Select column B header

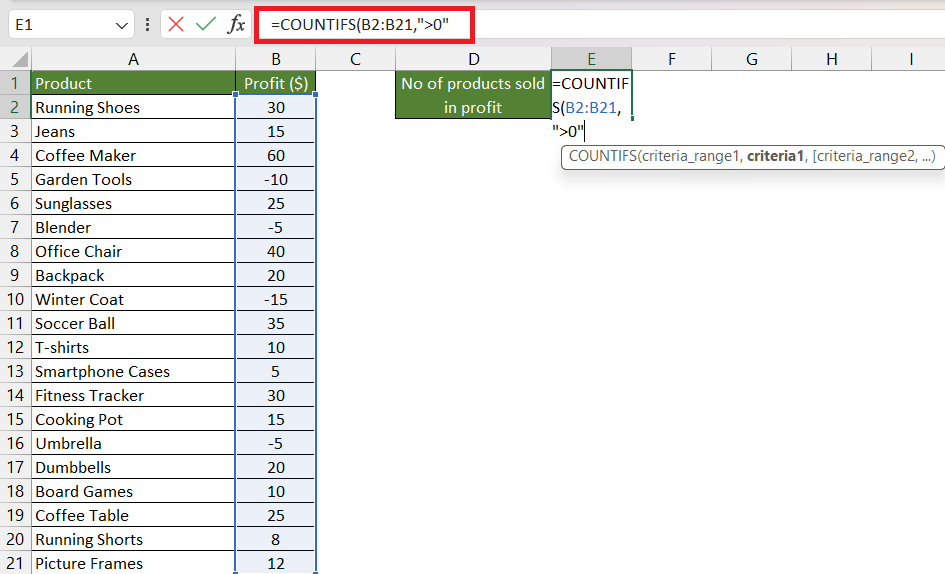click(x=275, y=59)
